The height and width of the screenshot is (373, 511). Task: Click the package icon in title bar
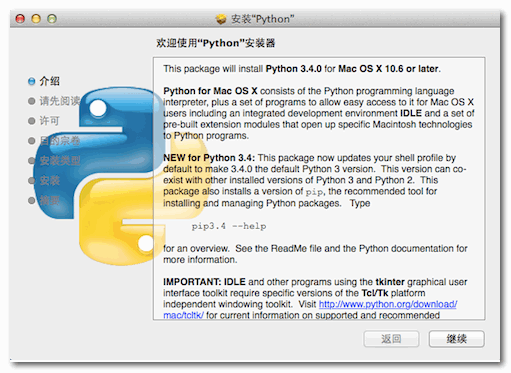point(221,19)
